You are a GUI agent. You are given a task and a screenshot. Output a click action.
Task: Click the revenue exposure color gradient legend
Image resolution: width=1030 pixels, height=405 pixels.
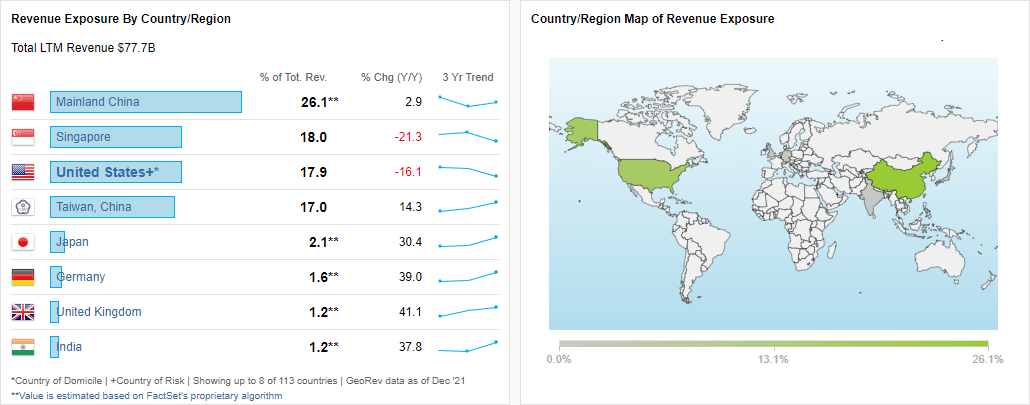pos(773,343)
